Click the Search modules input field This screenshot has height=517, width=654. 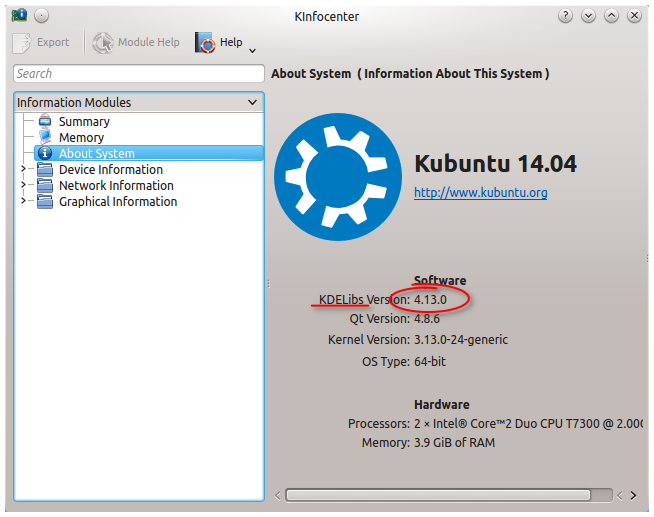(138, 74)
